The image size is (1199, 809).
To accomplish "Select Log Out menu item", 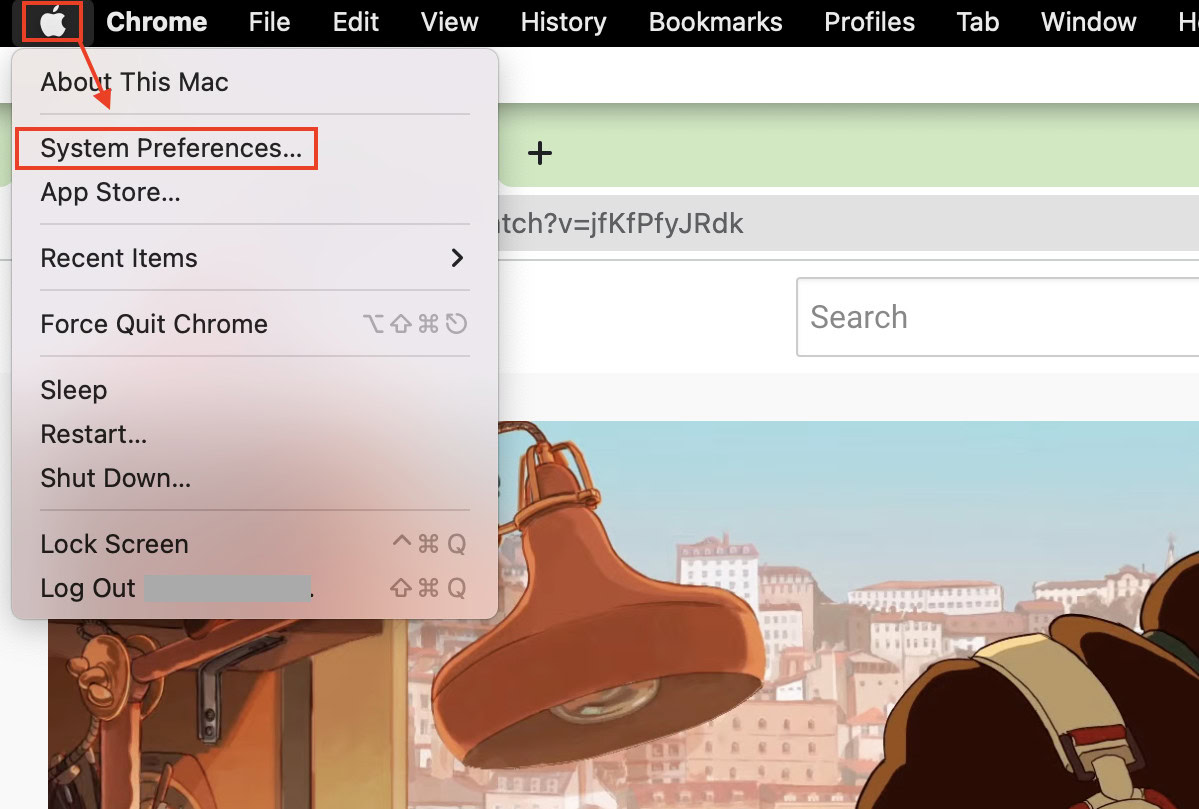I will (x=88, y=588).
